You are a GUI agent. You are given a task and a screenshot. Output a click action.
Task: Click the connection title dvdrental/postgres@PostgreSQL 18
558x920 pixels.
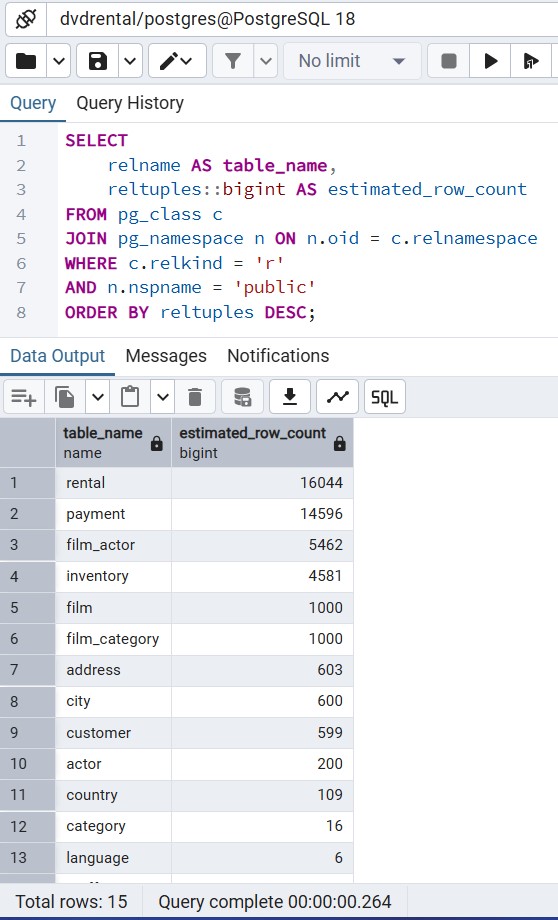click(208, 19)
